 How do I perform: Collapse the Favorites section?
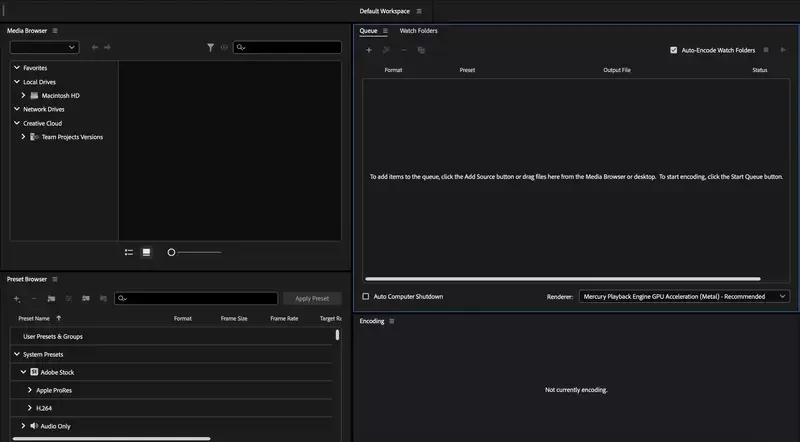(17, 67)
